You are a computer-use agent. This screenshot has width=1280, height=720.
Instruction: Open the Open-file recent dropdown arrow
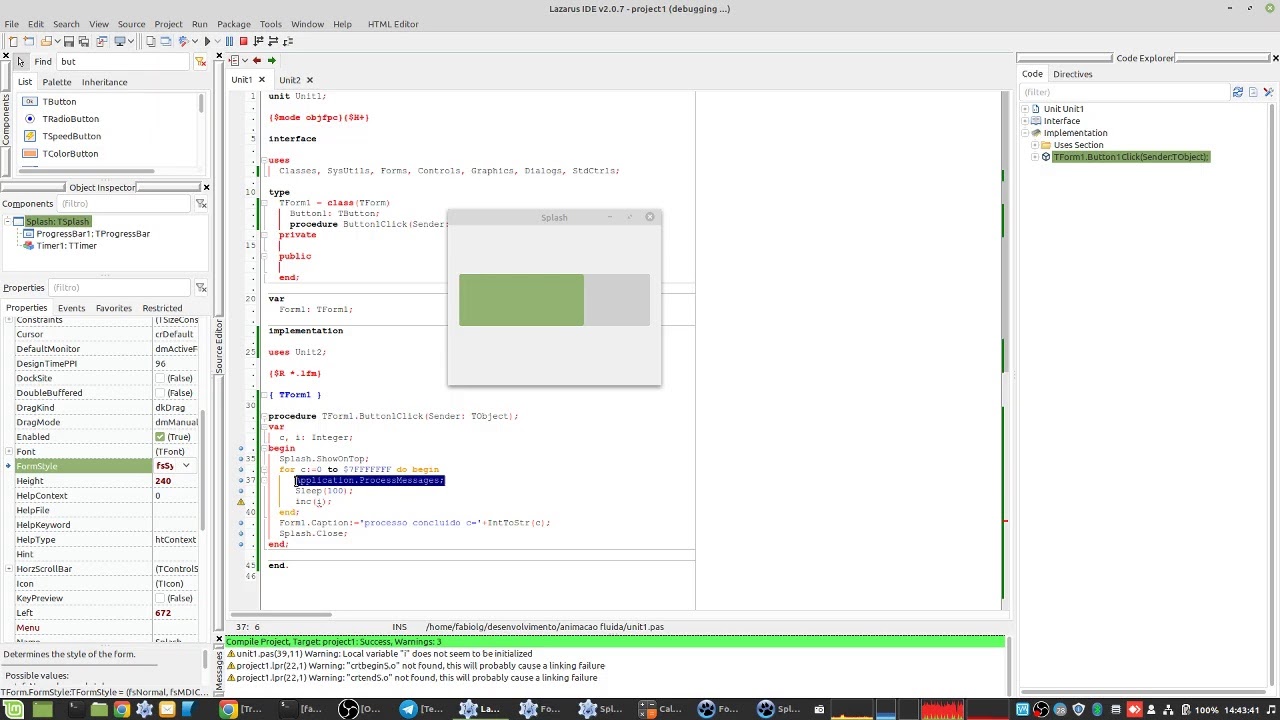pyautogui.click(x=57, y=41)
